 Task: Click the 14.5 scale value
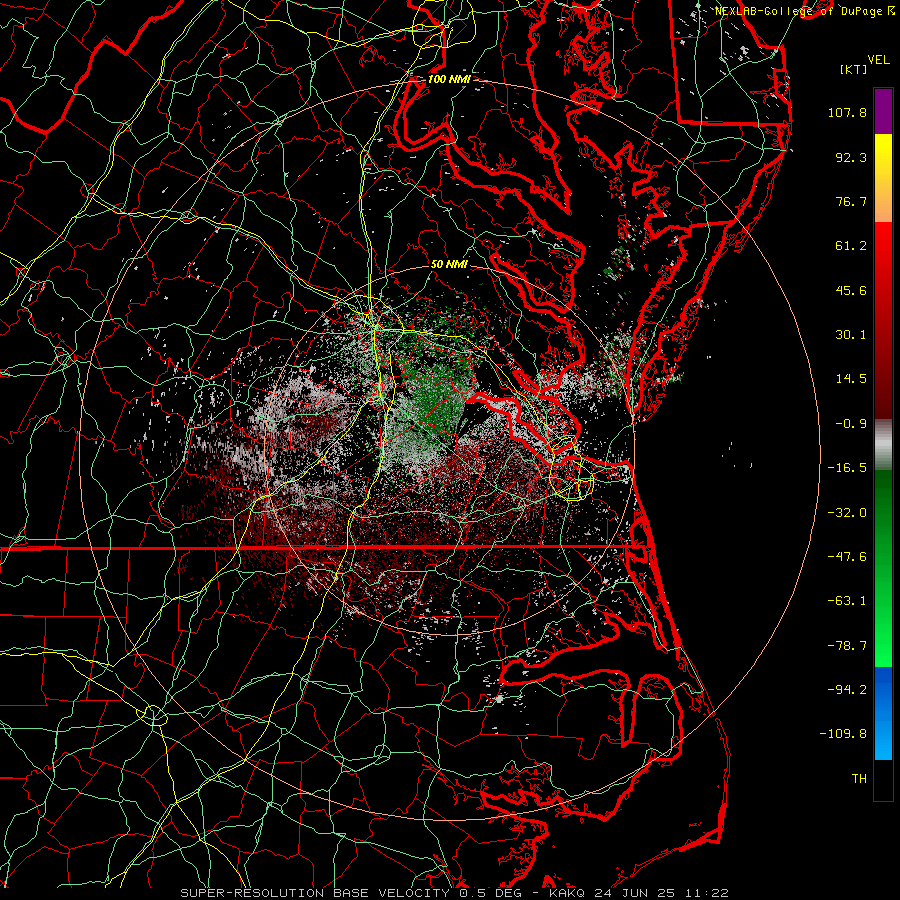pyautogui.click(x=851, y=379)
